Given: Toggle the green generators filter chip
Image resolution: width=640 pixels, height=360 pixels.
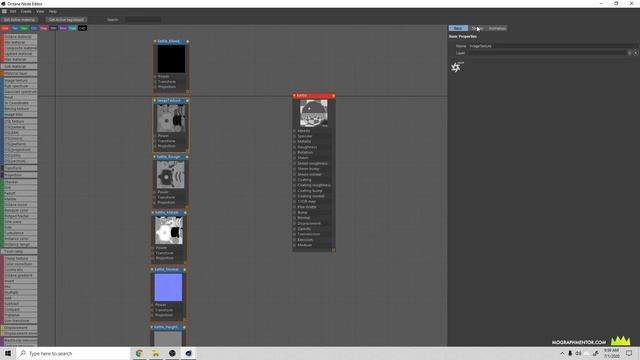Looking at the screenshot, I should [x=24, y=28].
